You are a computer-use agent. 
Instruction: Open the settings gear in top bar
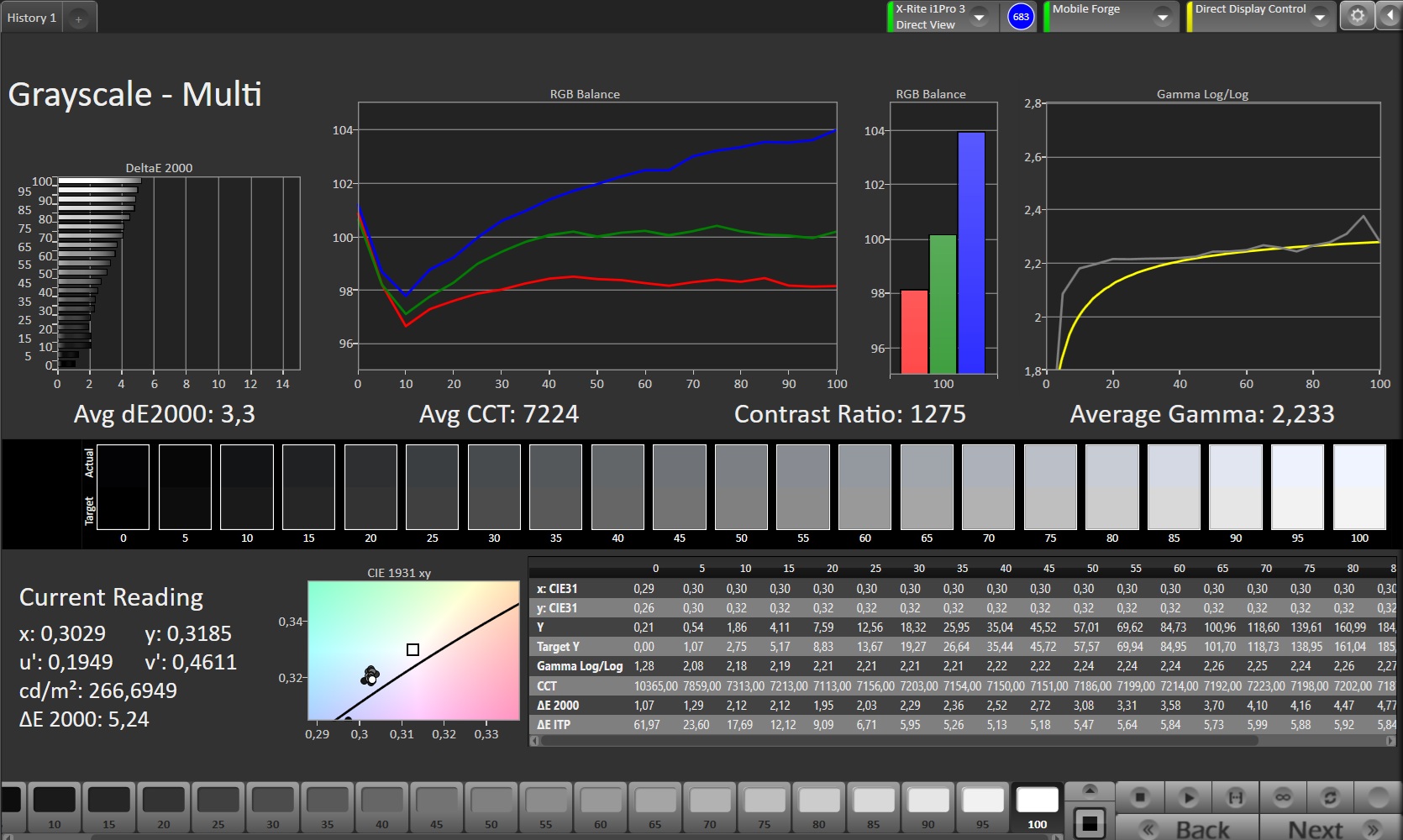[1357, 16]
